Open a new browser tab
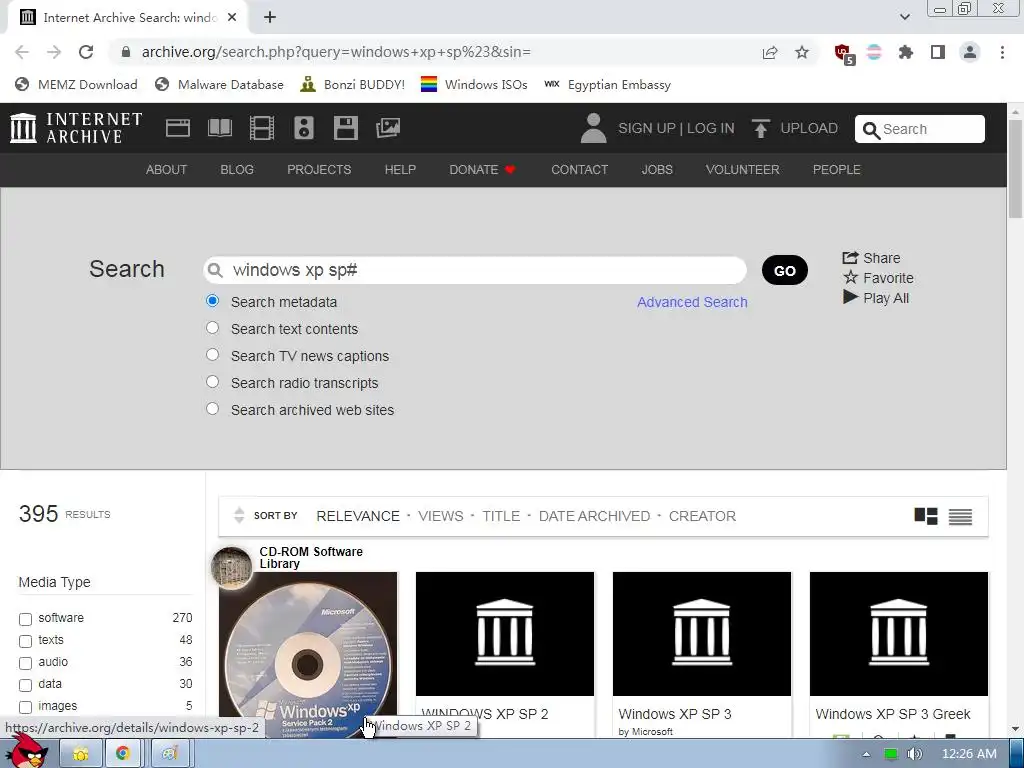Image resolution: width=1024 pixels, height=768 pixels. (x=270, y=18)
